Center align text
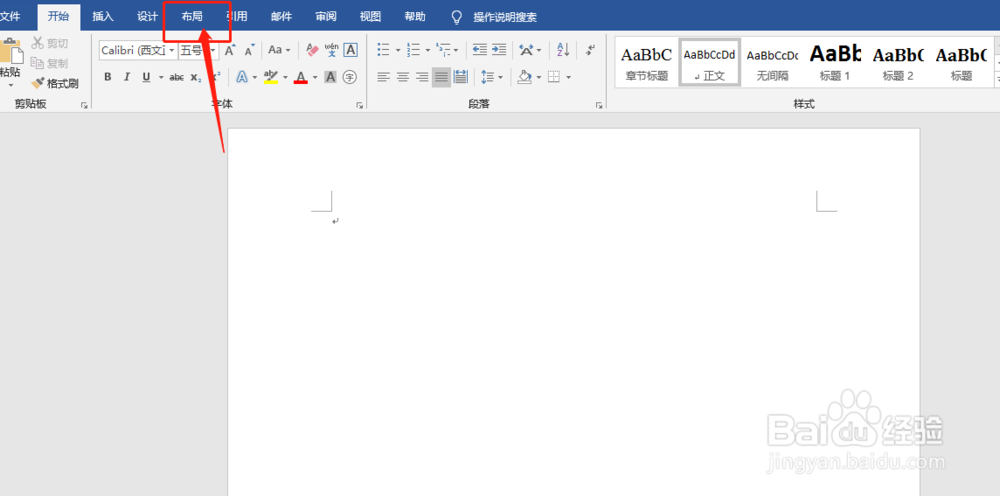Screen dimensions: 1000x496 pos(402,77)
